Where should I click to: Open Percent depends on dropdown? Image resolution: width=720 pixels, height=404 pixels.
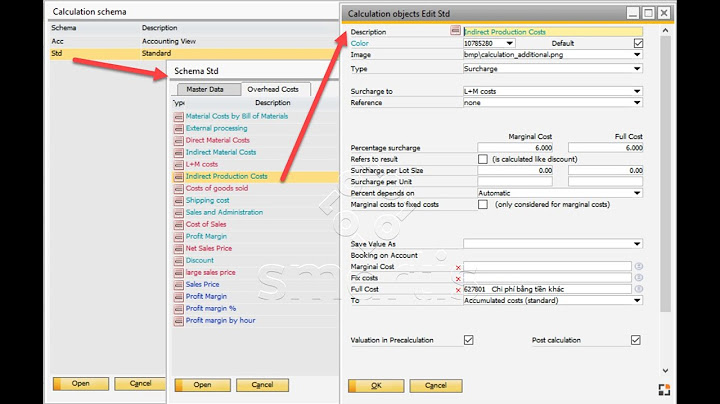point(637,193)
